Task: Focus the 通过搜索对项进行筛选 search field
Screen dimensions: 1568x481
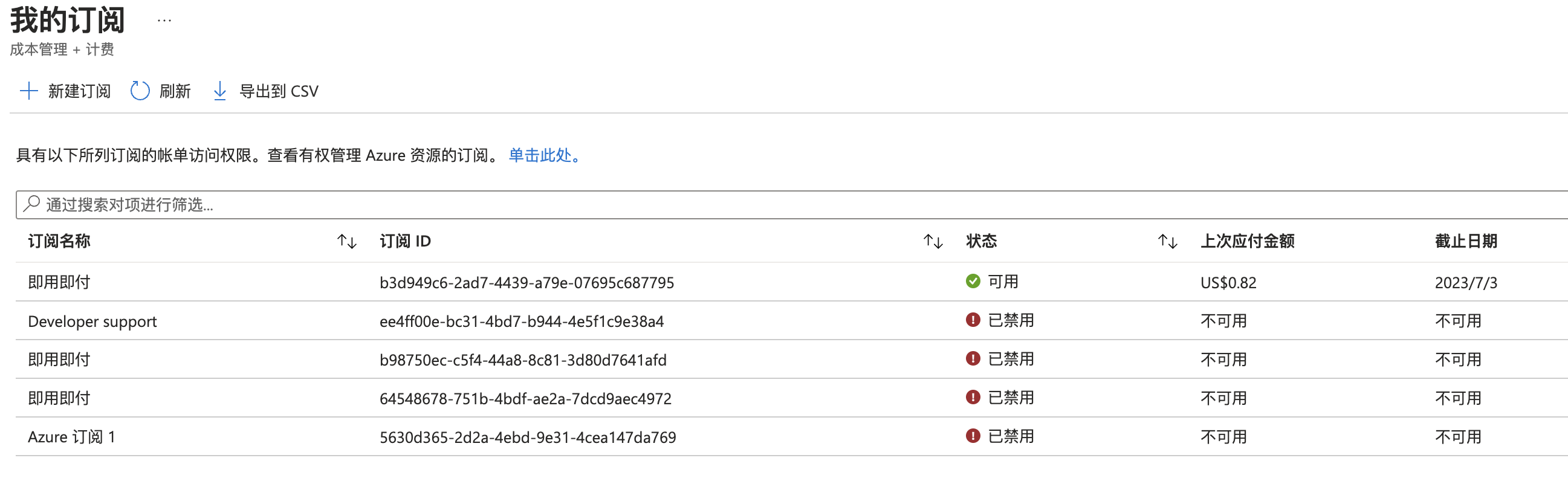Action: click(x=791, y=205)
